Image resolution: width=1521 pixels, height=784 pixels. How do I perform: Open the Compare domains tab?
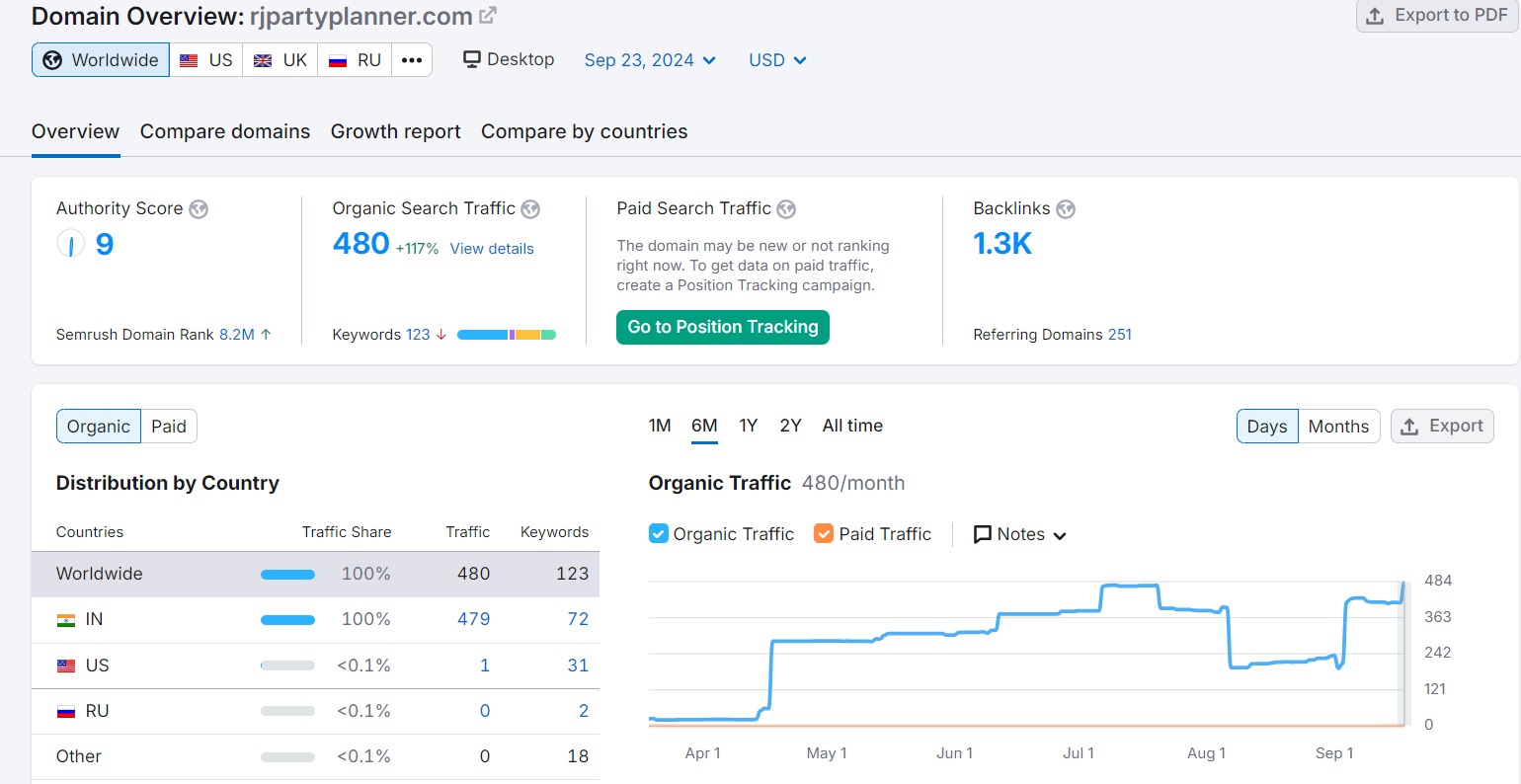[x=225, y=131]
